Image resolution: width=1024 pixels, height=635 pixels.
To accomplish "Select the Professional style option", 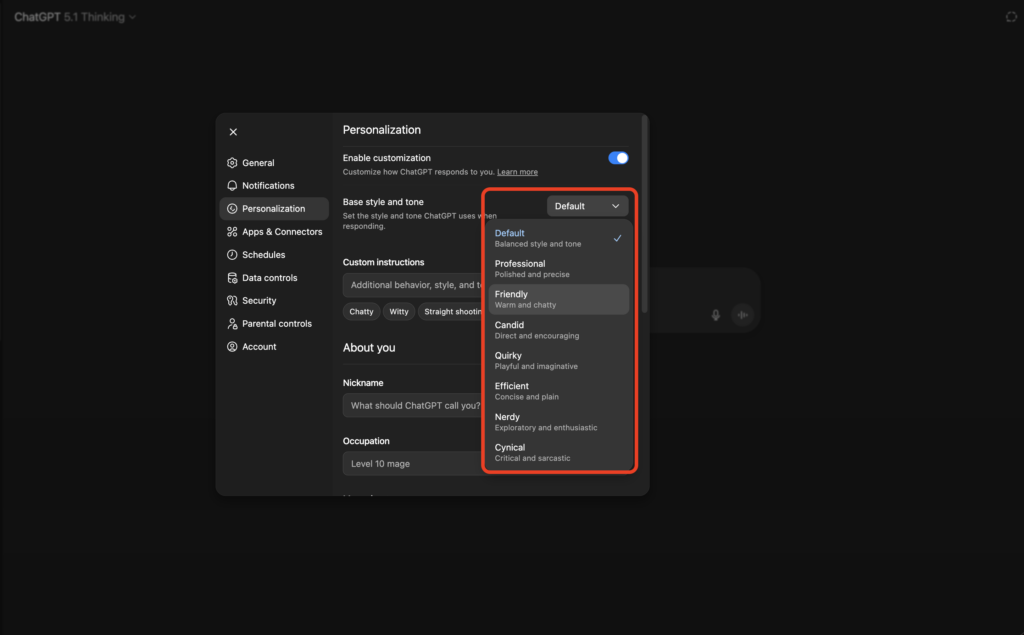I will coord(558,268).
